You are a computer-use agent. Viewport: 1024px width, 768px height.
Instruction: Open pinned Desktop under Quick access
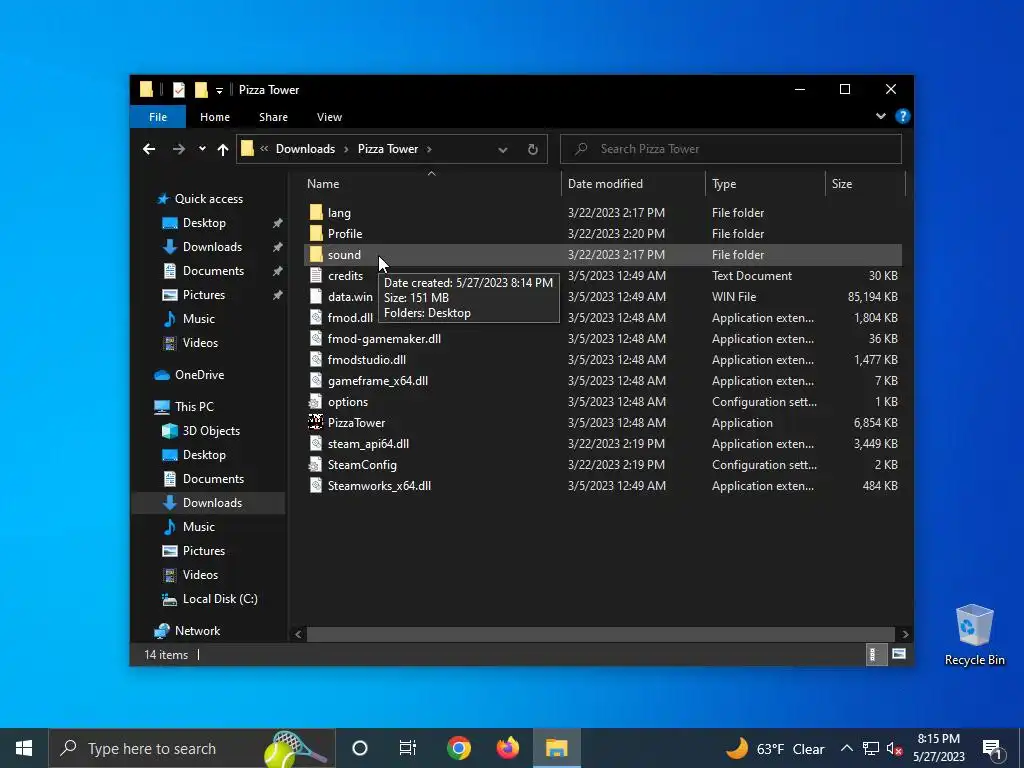(x=204, y=223)
